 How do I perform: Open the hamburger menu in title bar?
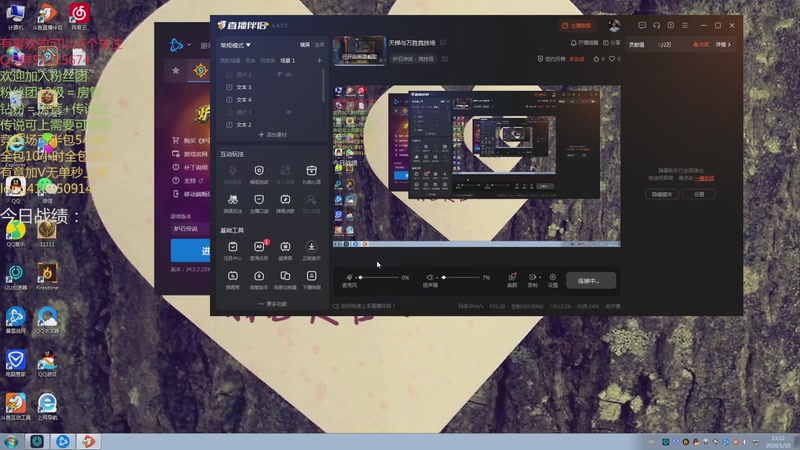(x=685, y=25)
